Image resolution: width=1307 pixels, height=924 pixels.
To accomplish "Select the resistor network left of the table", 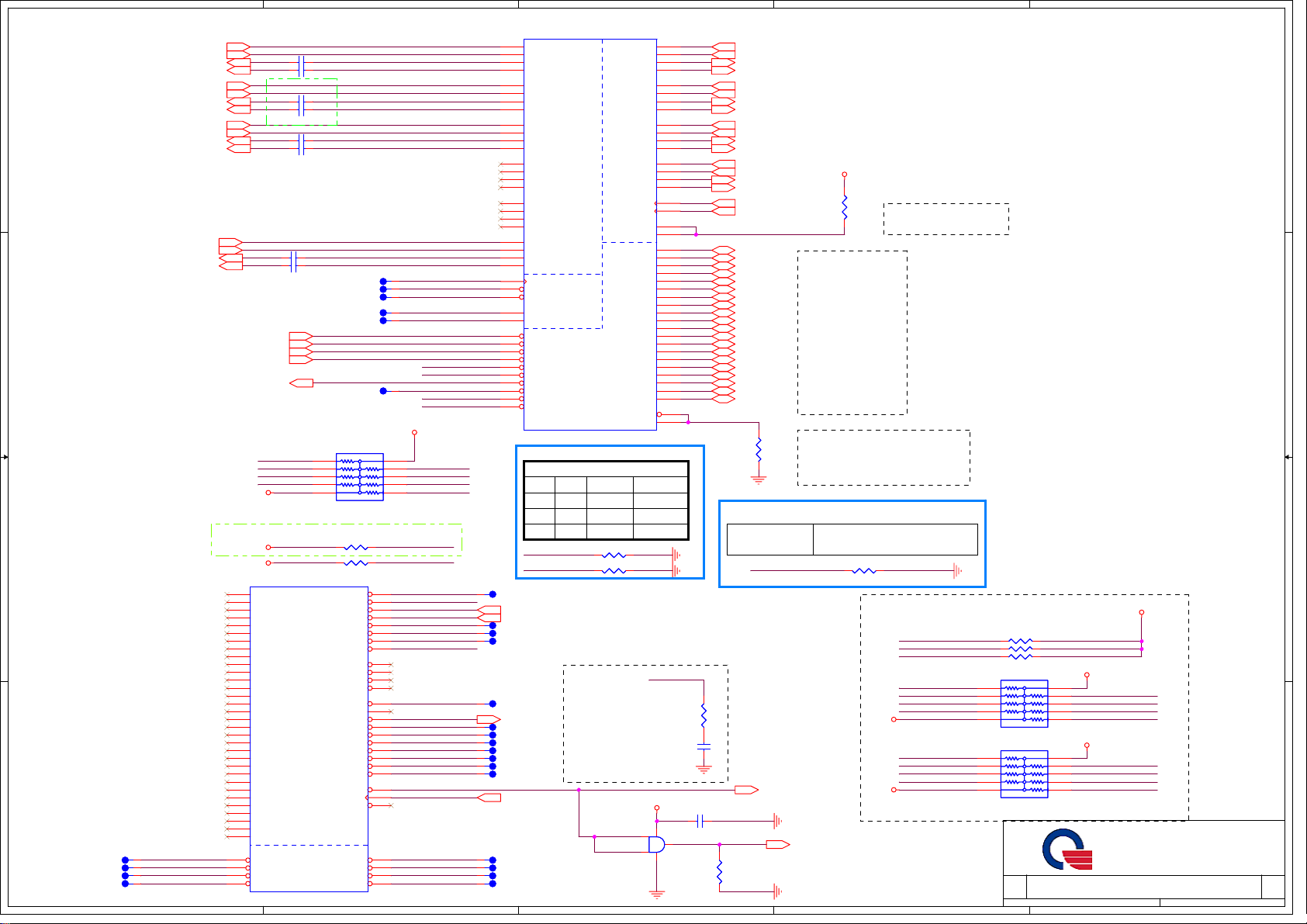I will tap(360, 477).
